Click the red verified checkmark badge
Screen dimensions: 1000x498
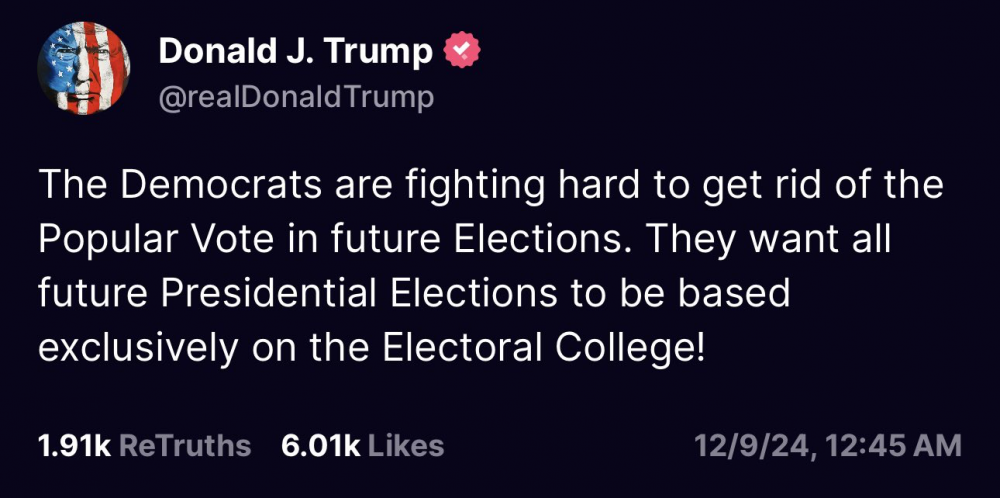(x=462, y=50)
